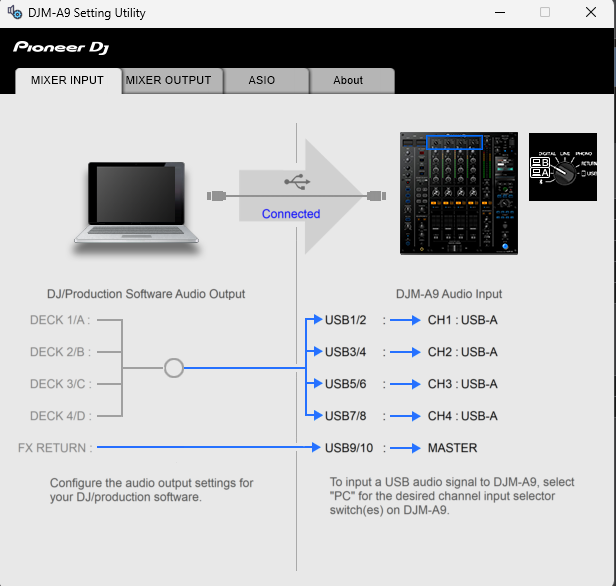Click the Pioneer DJ logo
The width and height of the screenshot is (616, 586).
point(61,48)
